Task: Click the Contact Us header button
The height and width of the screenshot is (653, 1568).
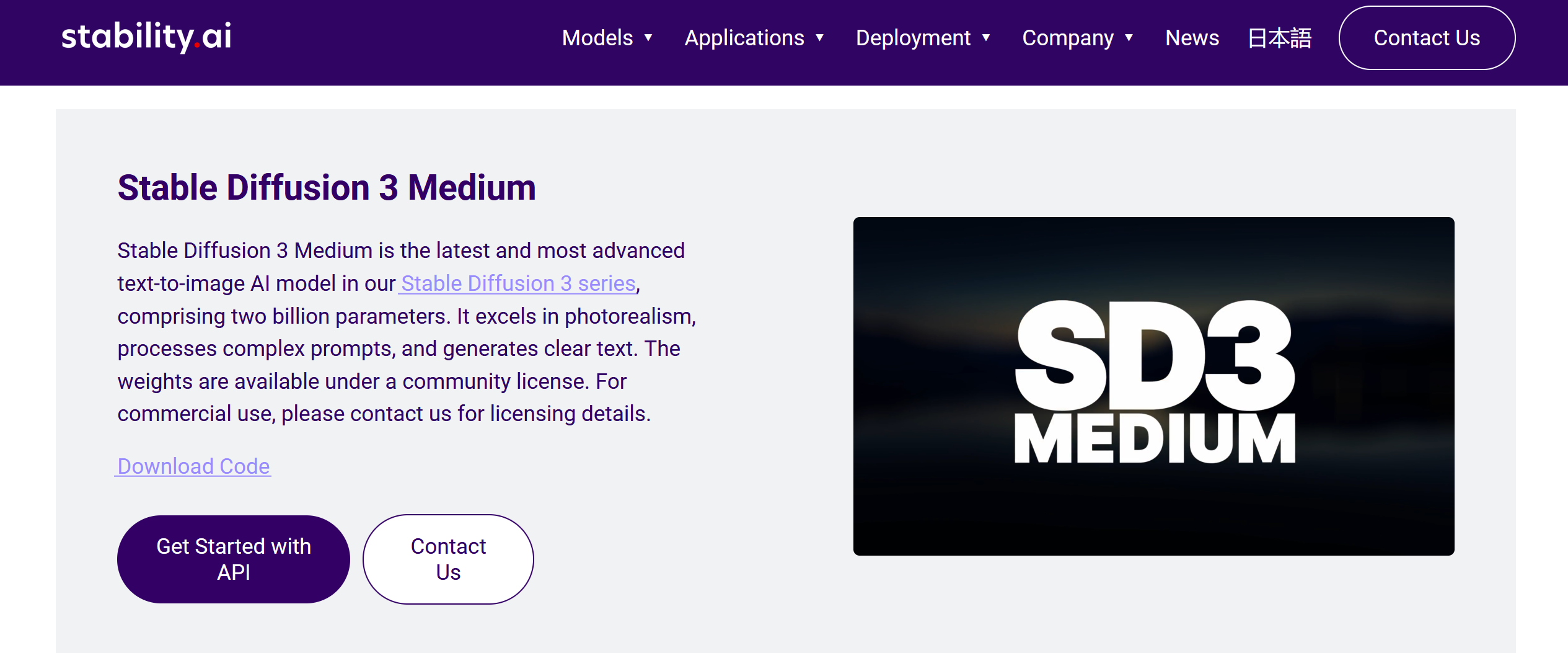Action: tap(1427, 38)
